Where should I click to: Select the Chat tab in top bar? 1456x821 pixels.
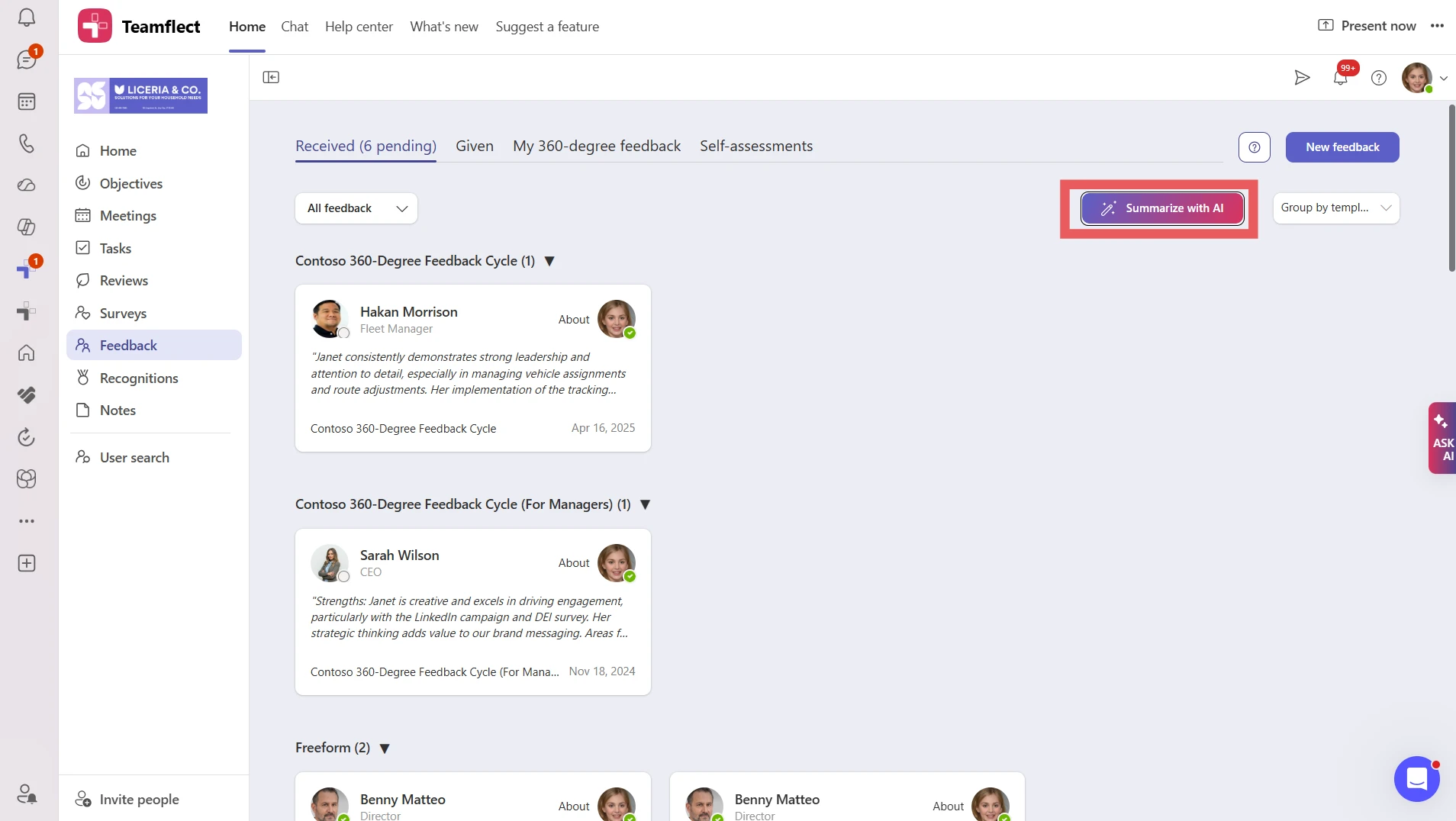click(x=295, y=27)
